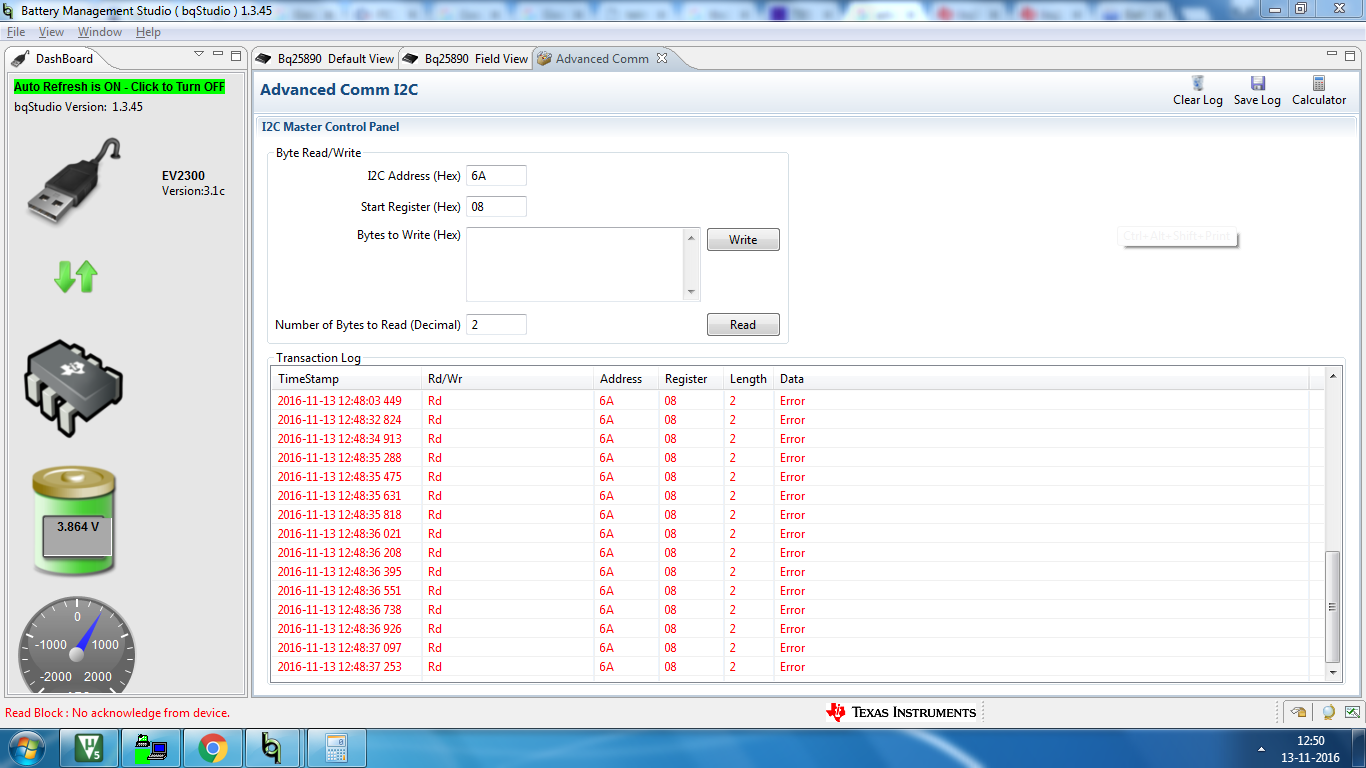This screenshot has height=768, width=1366.
Task: Open the DashBoard view menu triangle
Action: click(198, 54)
